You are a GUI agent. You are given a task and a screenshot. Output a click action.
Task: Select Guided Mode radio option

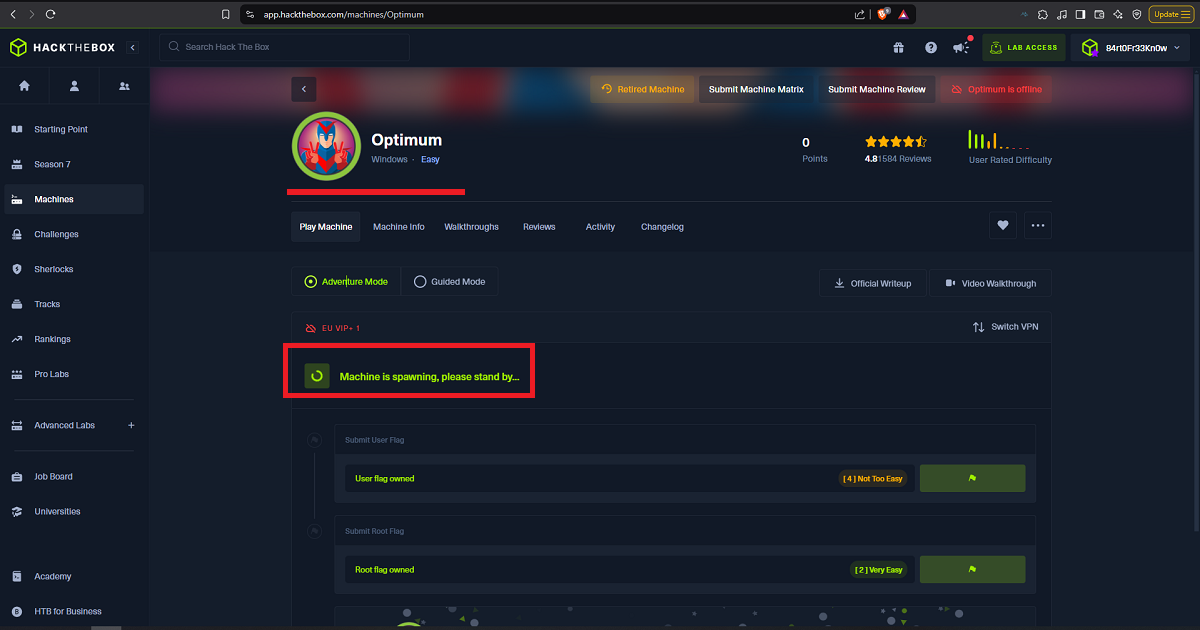(449, 282)
